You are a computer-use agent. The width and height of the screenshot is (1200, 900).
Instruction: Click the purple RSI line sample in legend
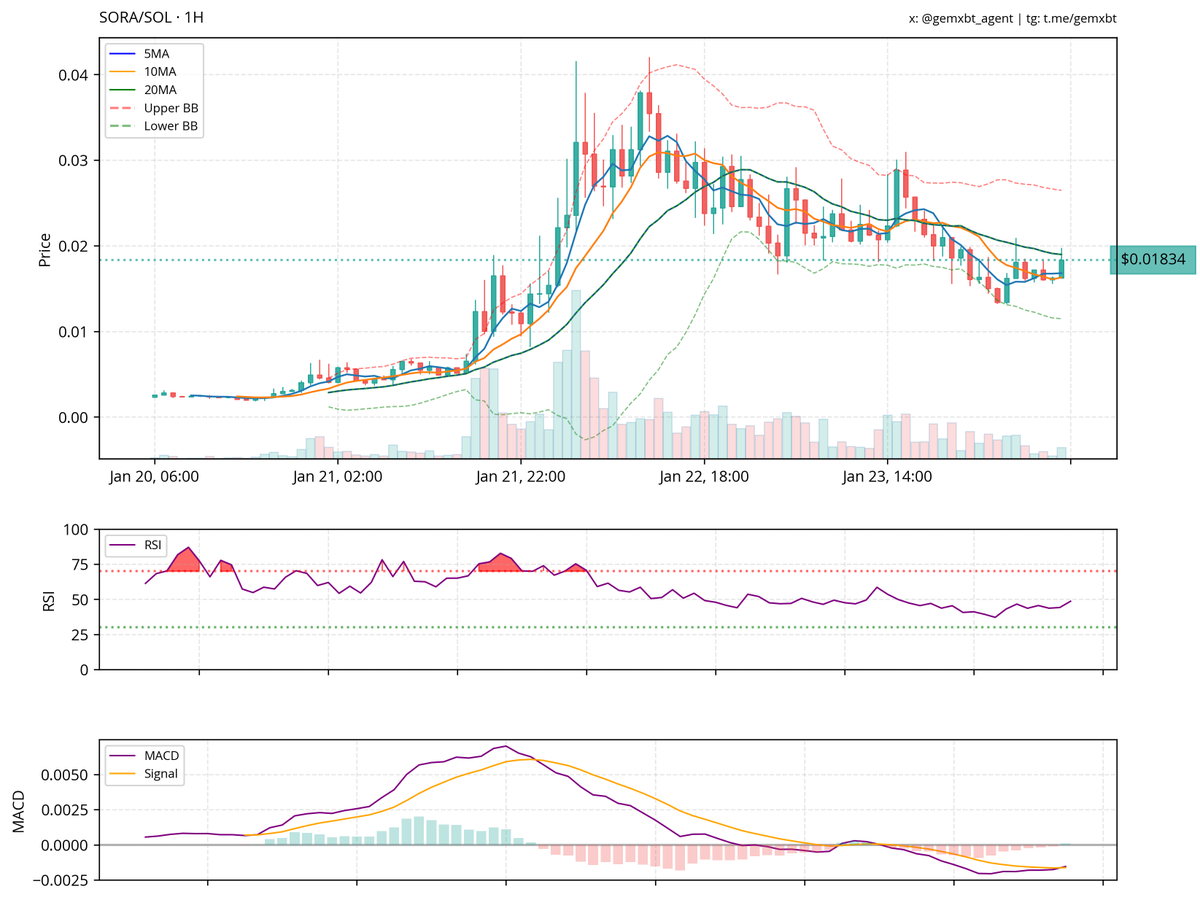[122, 544]
